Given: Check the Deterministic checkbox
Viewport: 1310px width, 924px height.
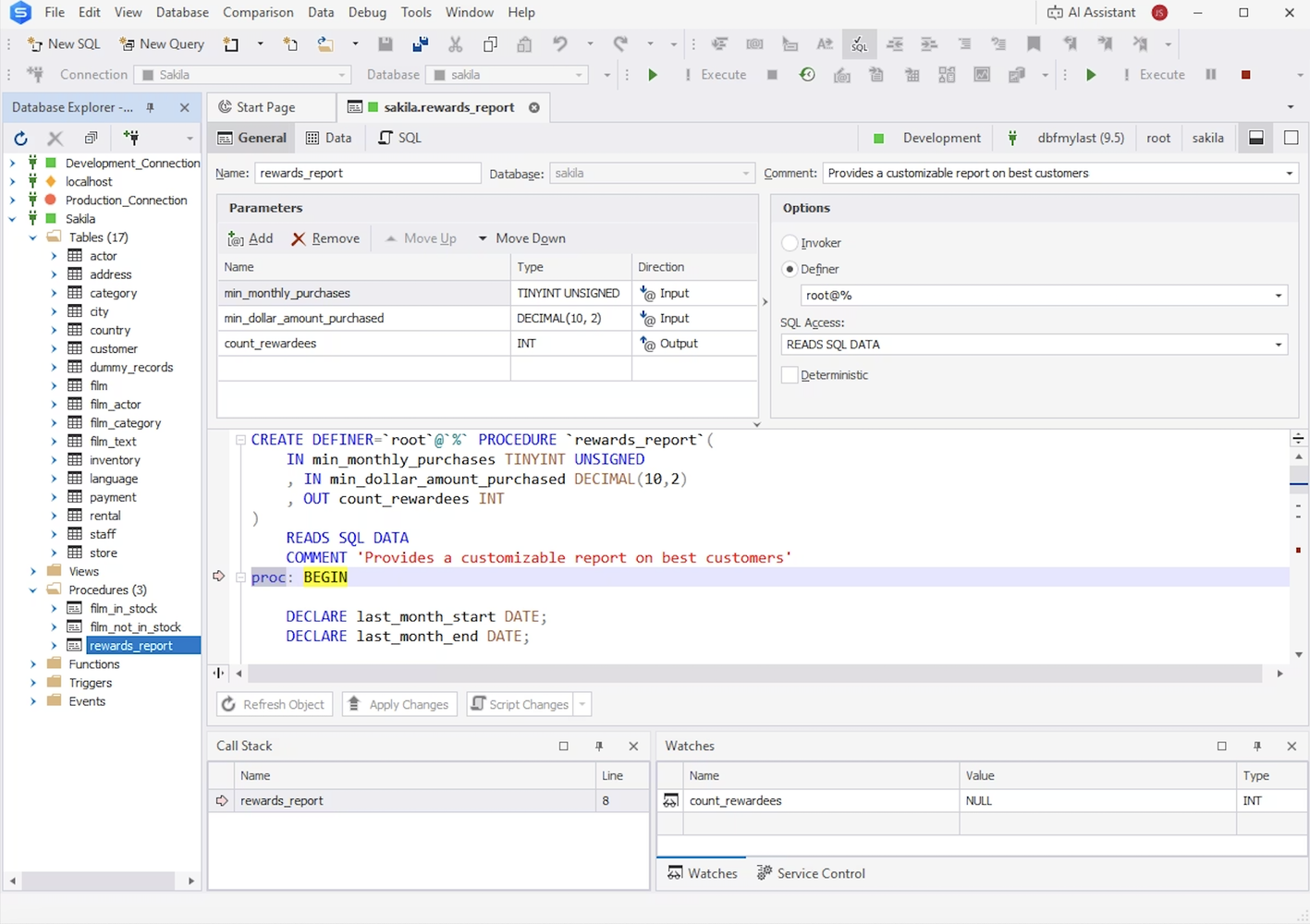Looking at the screenshot, I should click(x=790, y=375).
